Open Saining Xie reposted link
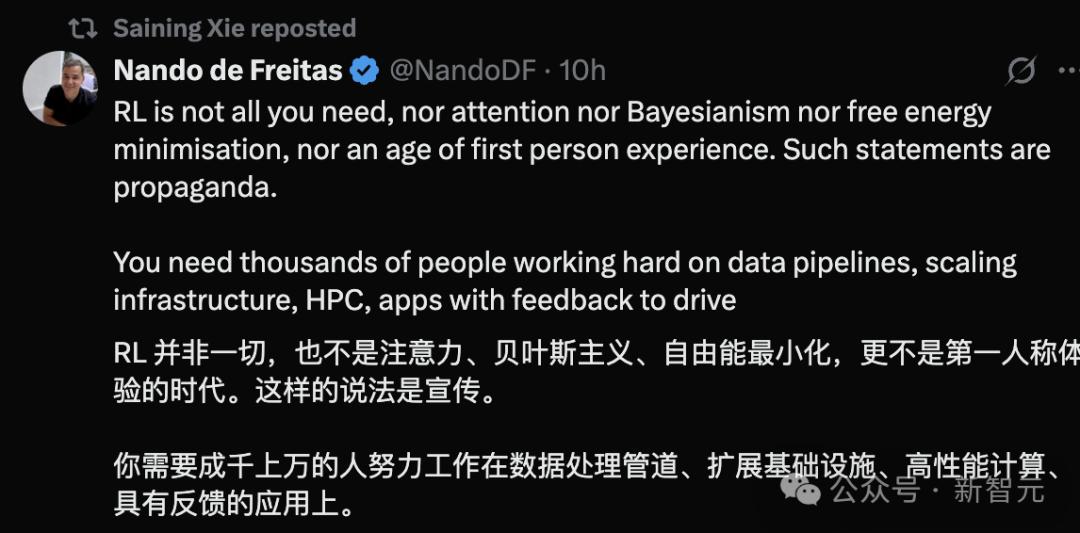 pos(234,28)
